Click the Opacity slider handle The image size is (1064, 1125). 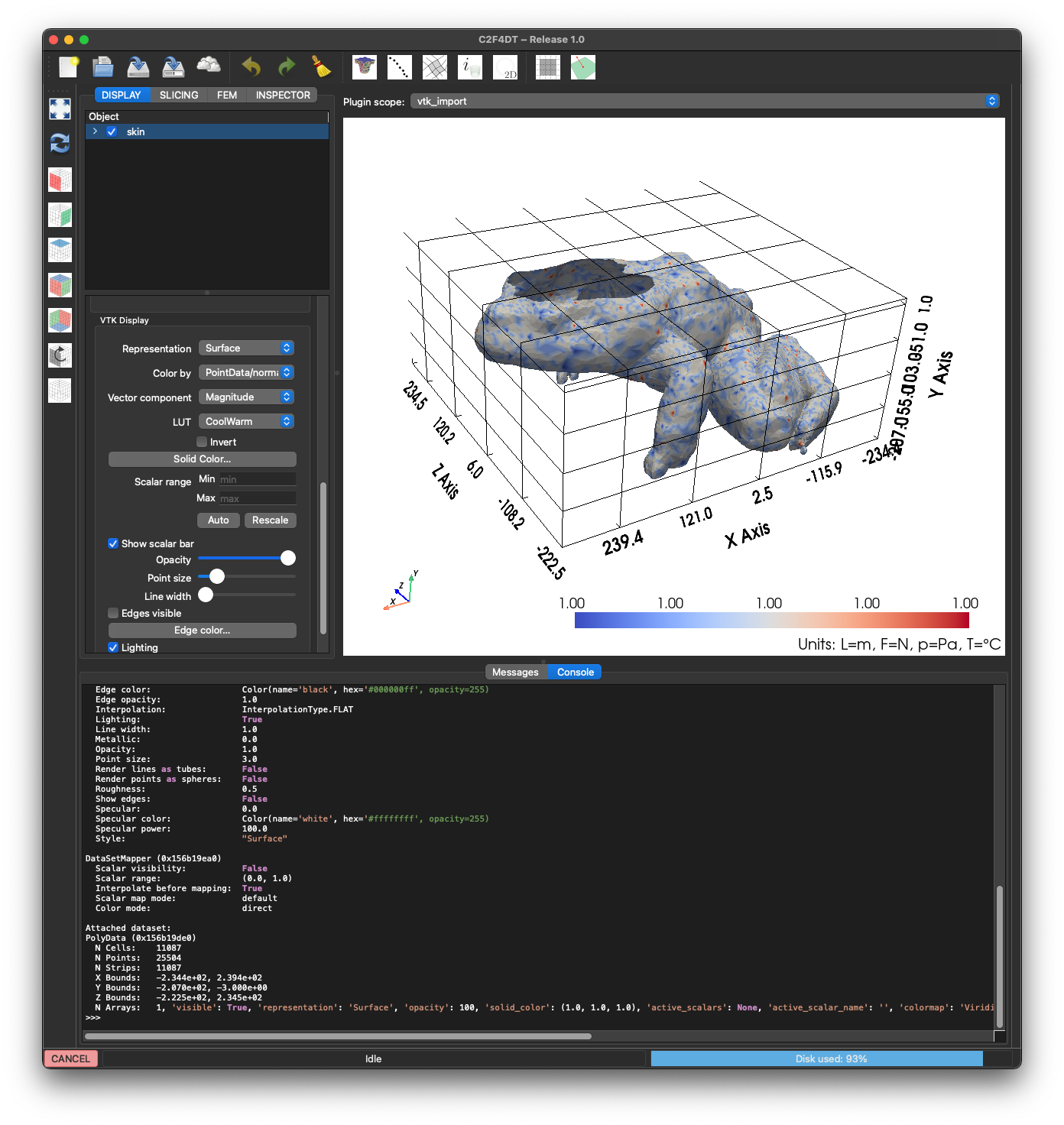pyautogui.click(x=287, y=558)
